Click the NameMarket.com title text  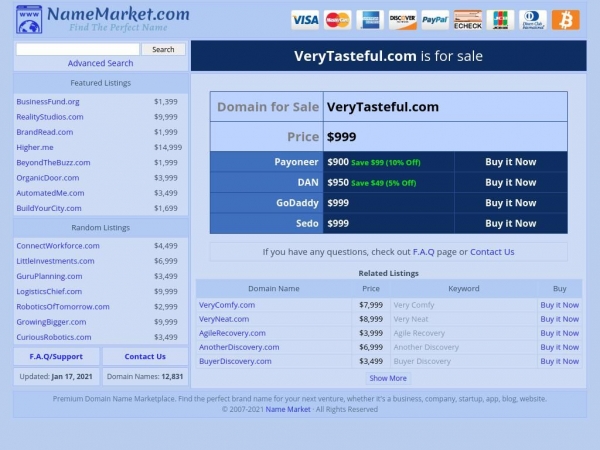[x=118, y=15]
